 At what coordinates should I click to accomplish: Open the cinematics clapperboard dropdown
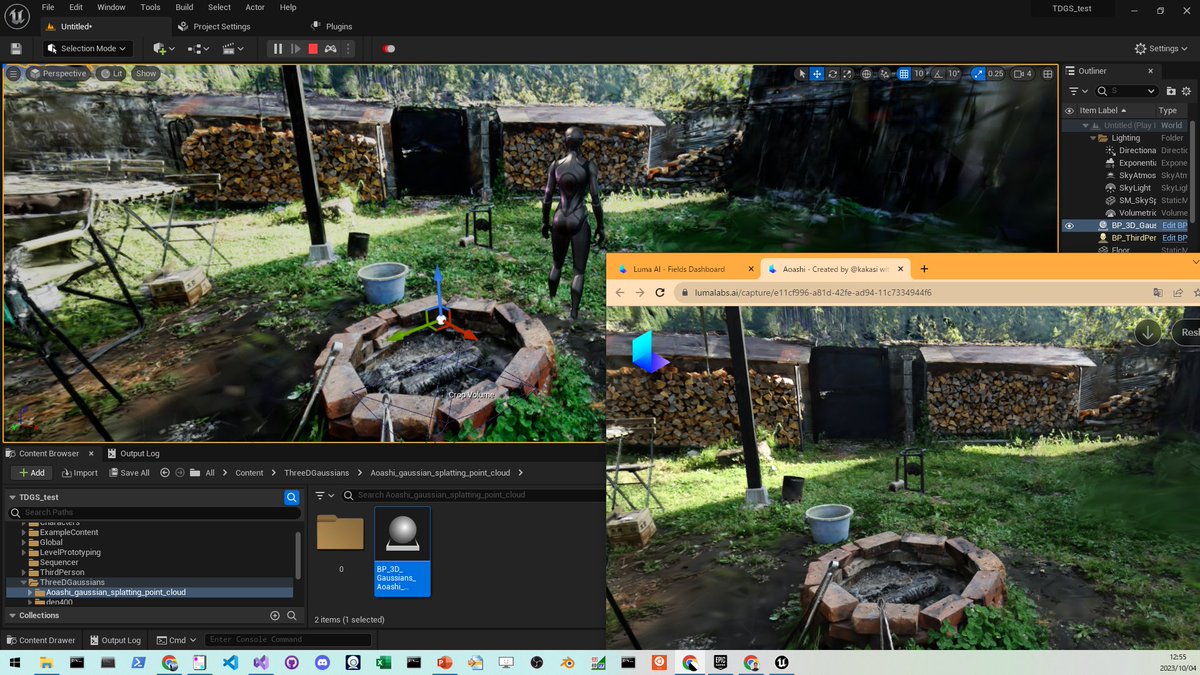click(x=233, y=48)
